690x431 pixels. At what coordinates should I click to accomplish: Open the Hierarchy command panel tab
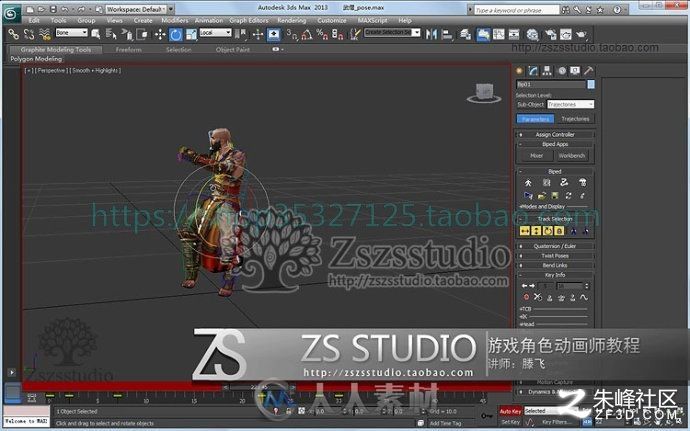coord(547,71)
